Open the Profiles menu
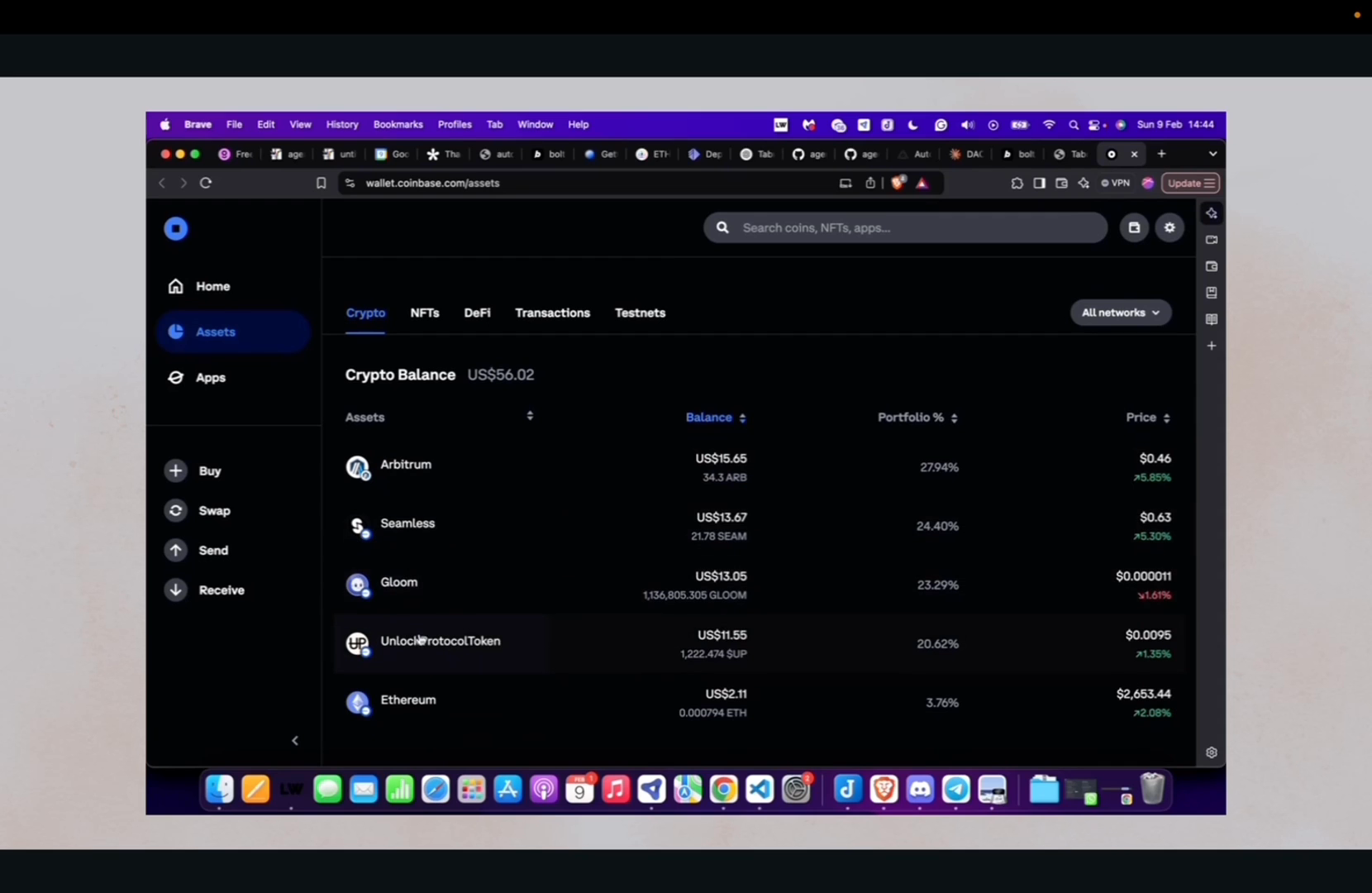Viewport: 1372px width, 893px height. (455, 125)
